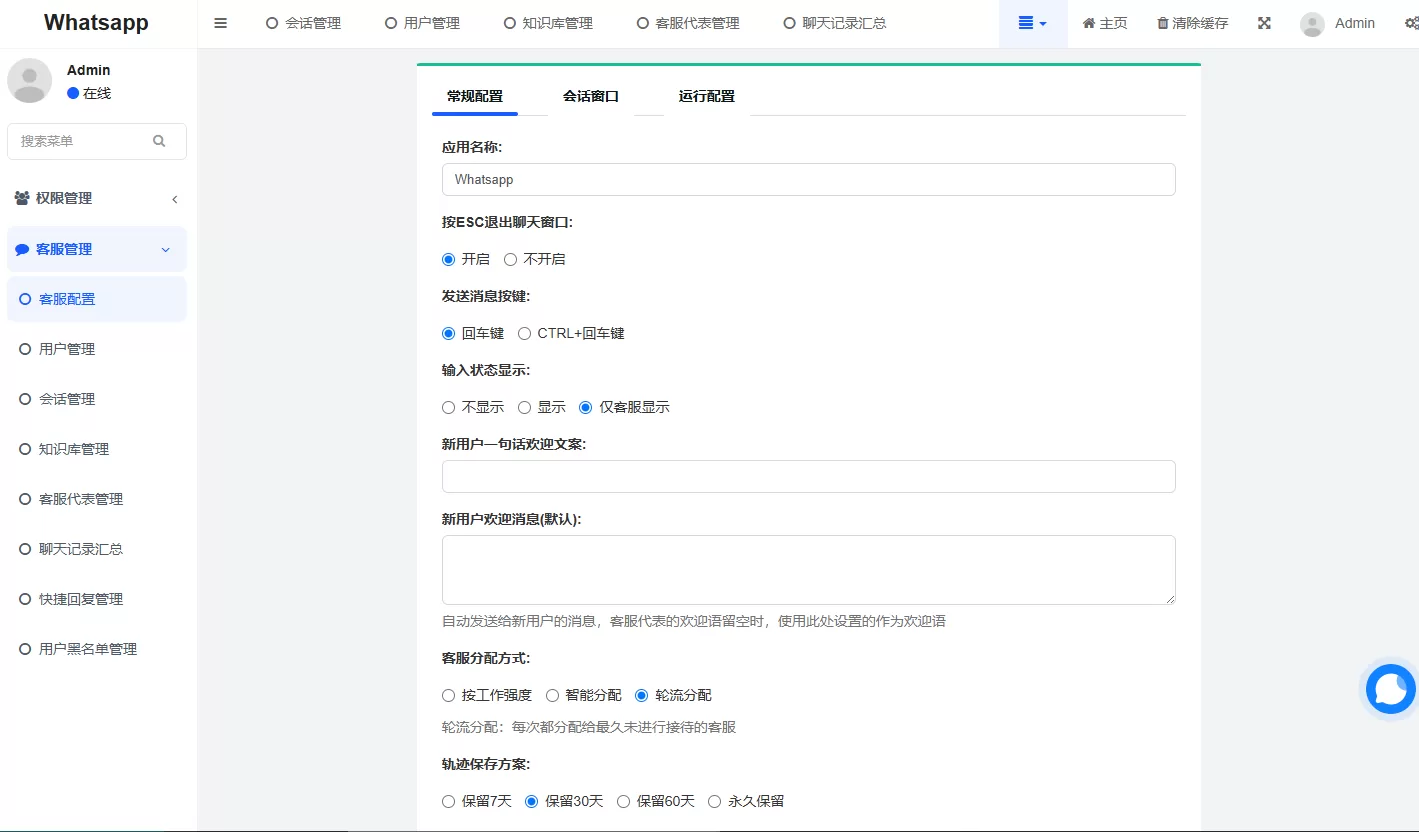1419x832 pixels.
Task: Open 知识库管理 tab in top navigation
Action: 548,23
